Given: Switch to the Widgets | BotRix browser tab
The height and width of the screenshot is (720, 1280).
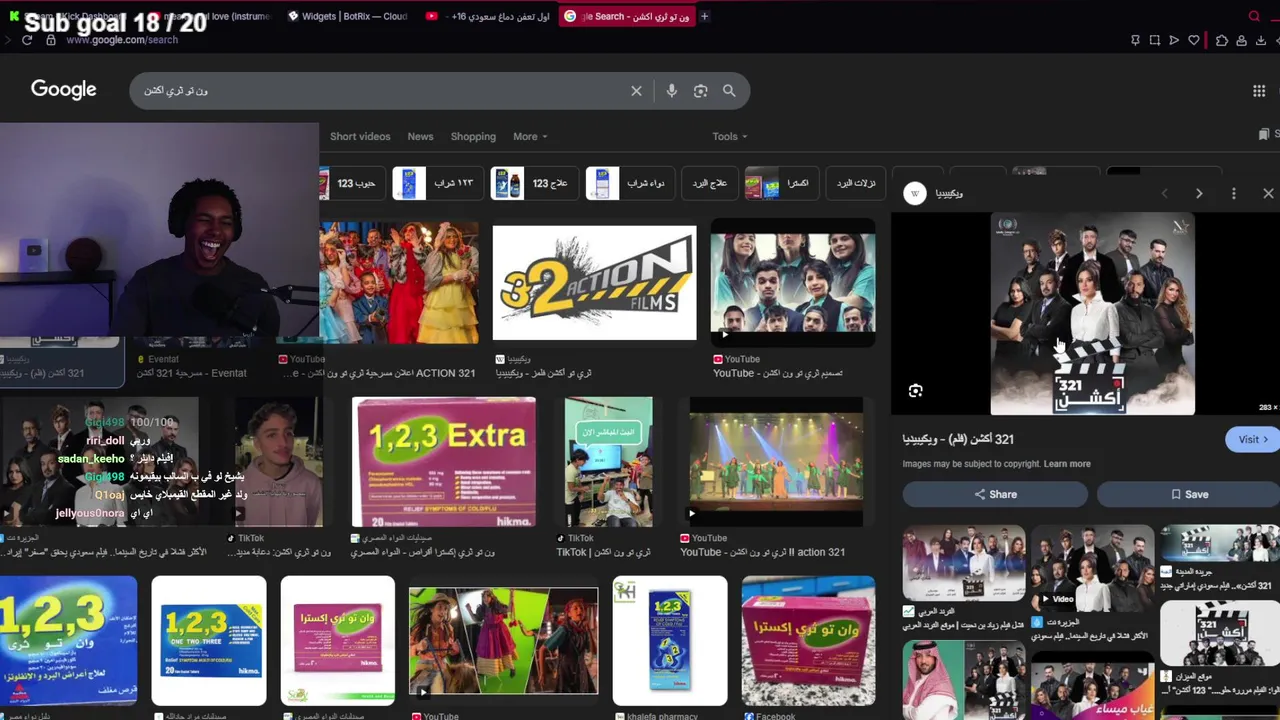Looking at the screenshot, I should (x=347, y=16).
